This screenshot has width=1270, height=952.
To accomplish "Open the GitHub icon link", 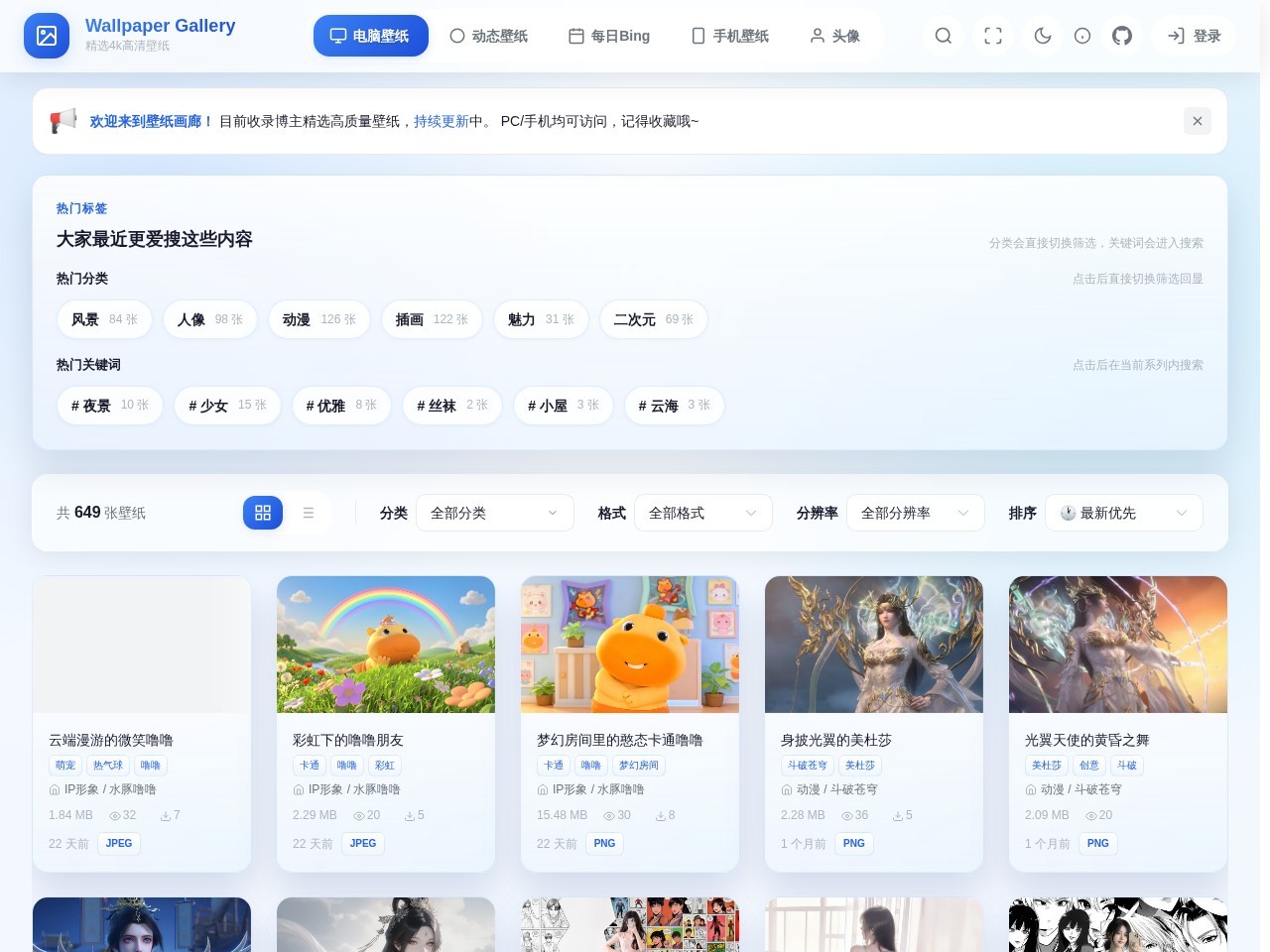I will tap(1122, 36).
